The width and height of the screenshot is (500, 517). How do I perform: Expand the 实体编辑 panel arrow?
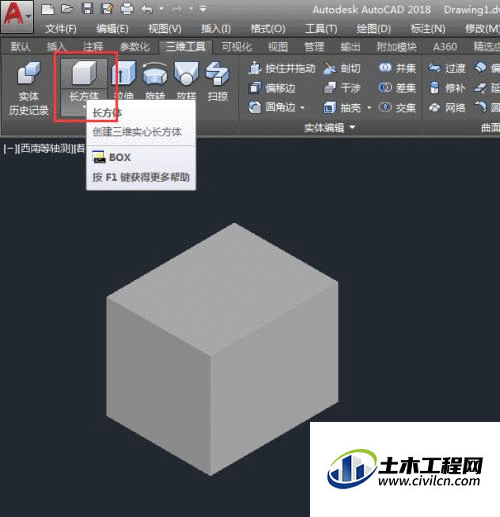(x=353, y=127)
